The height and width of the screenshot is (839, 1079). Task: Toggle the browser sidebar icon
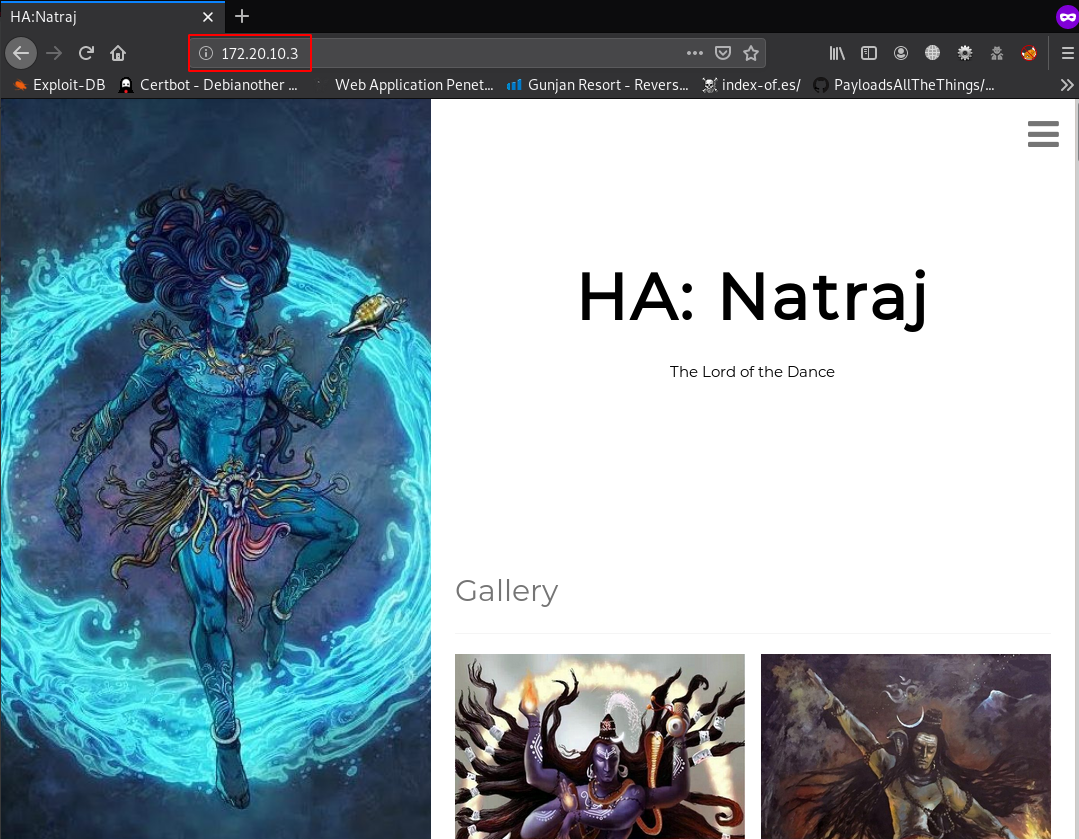[x=869, y=53]
